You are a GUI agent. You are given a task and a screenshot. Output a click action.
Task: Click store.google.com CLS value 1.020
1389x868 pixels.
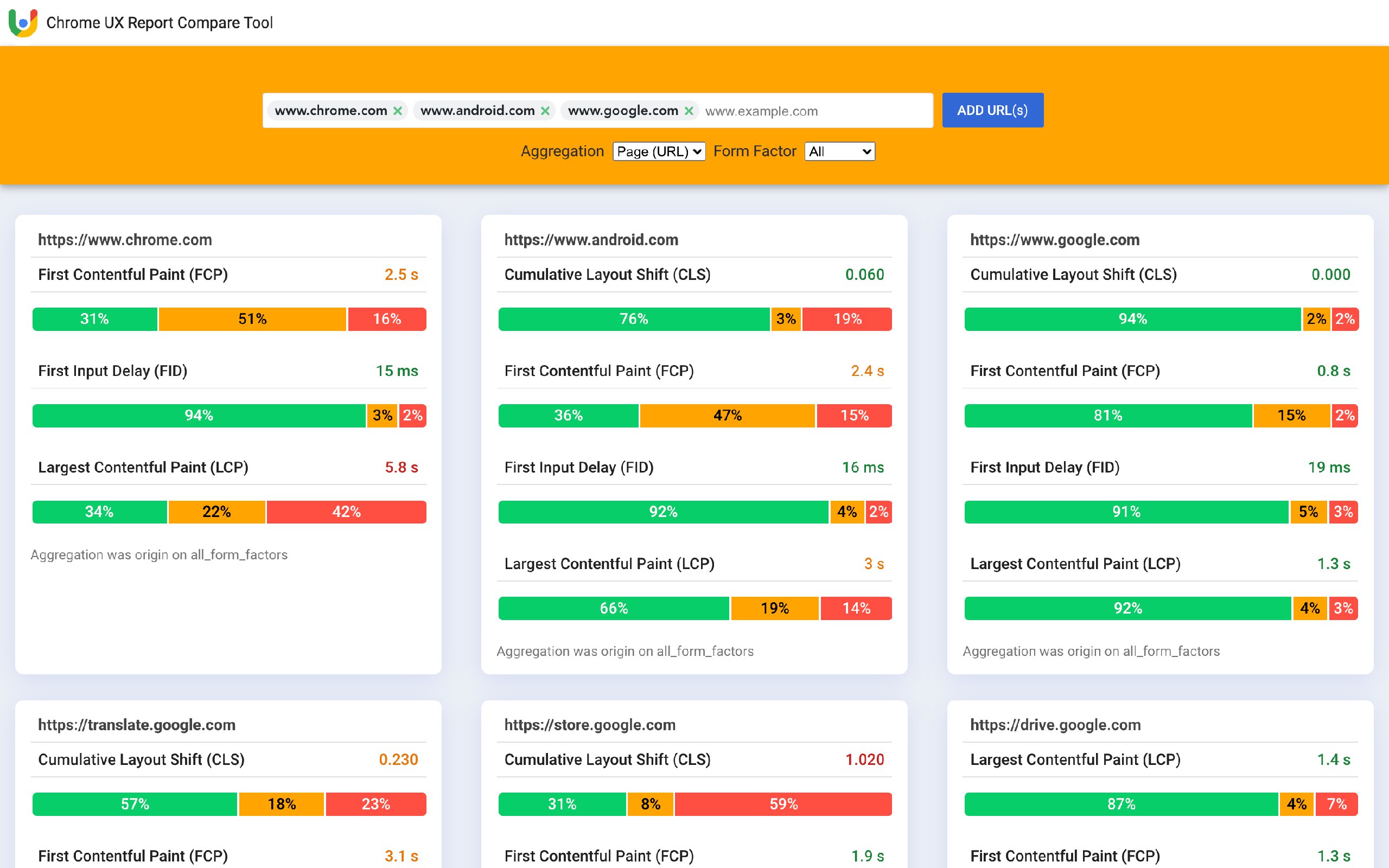(x=864, y=760)
